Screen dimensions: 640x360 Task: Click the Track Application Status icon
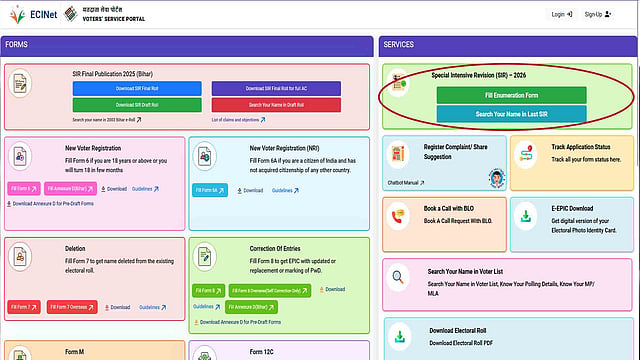(526, 155)
